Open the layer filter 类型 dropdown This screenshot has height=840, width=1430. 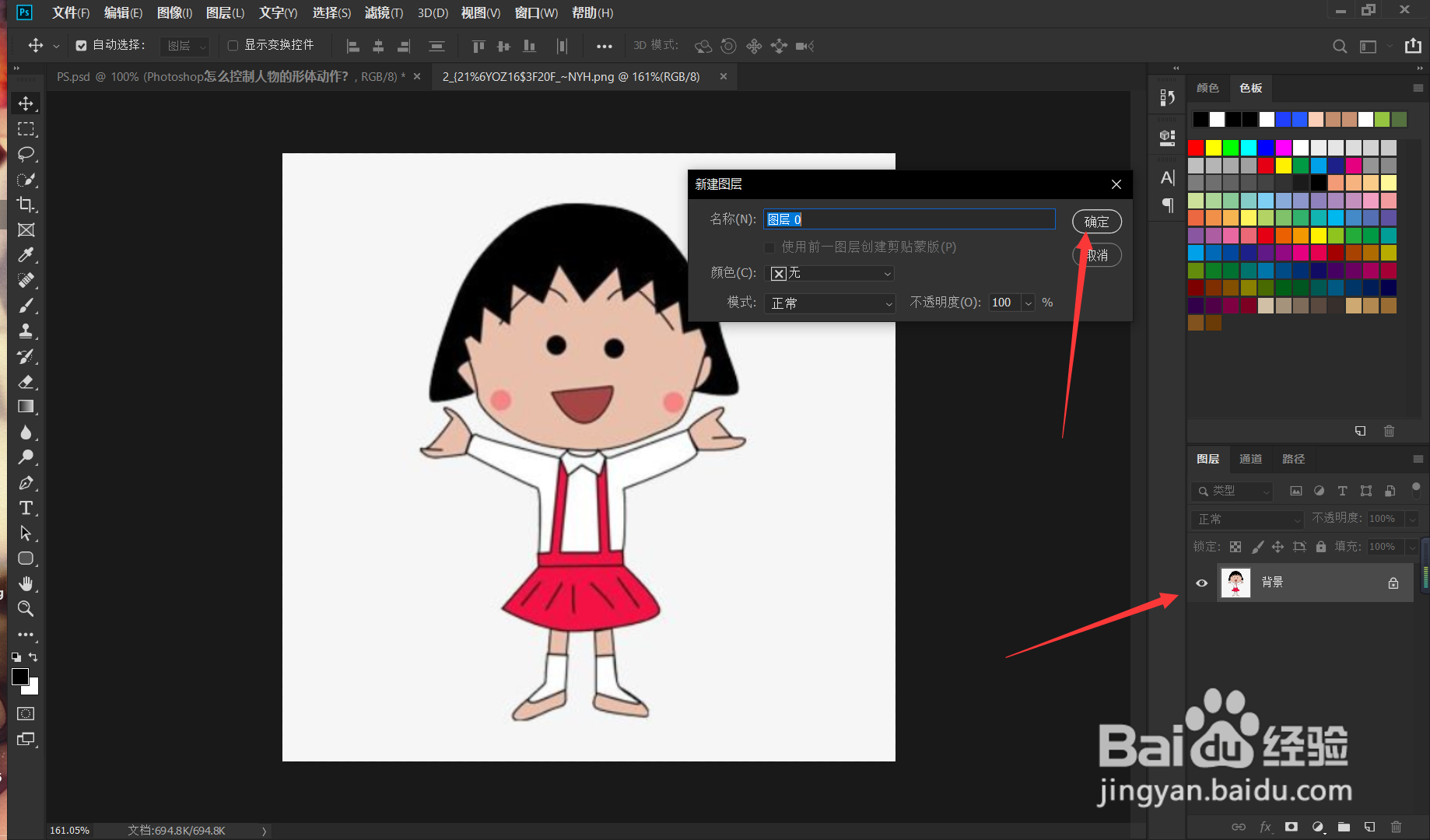click(1232, 491)
